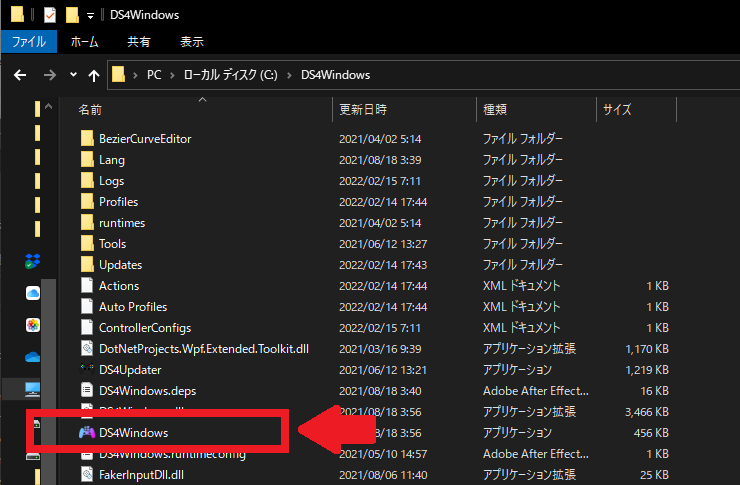This screenshot has height=485, width=740.
Task: Click the size 1,219 KB for DS4Updater
Action: 647,370
